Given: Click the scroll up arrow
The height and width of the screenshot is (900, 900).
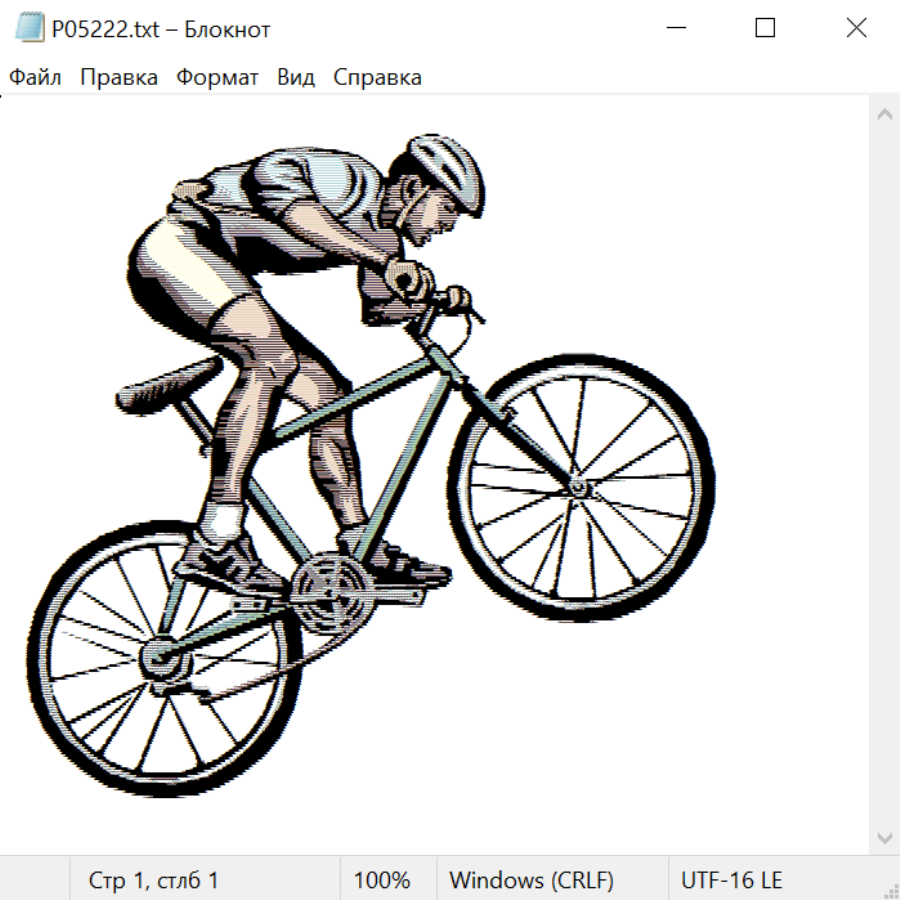Looking at the screenshot, I should (x=884, y=115).
